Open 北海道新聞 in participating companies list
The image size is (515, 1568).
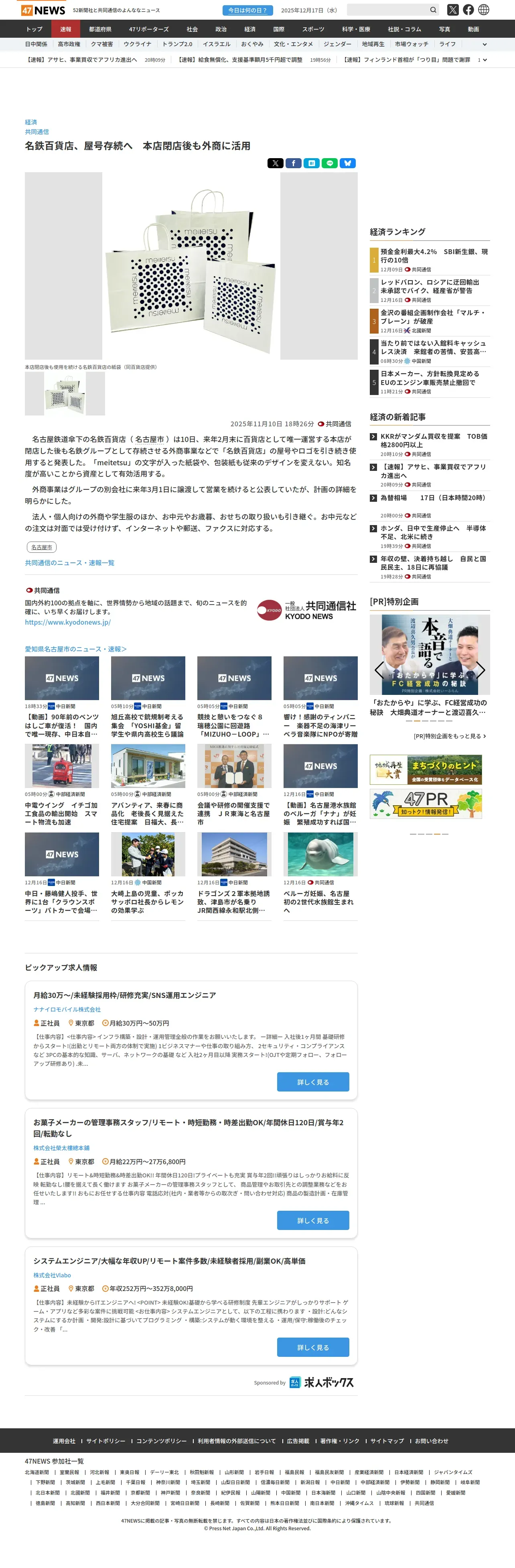click(36, 1472)
